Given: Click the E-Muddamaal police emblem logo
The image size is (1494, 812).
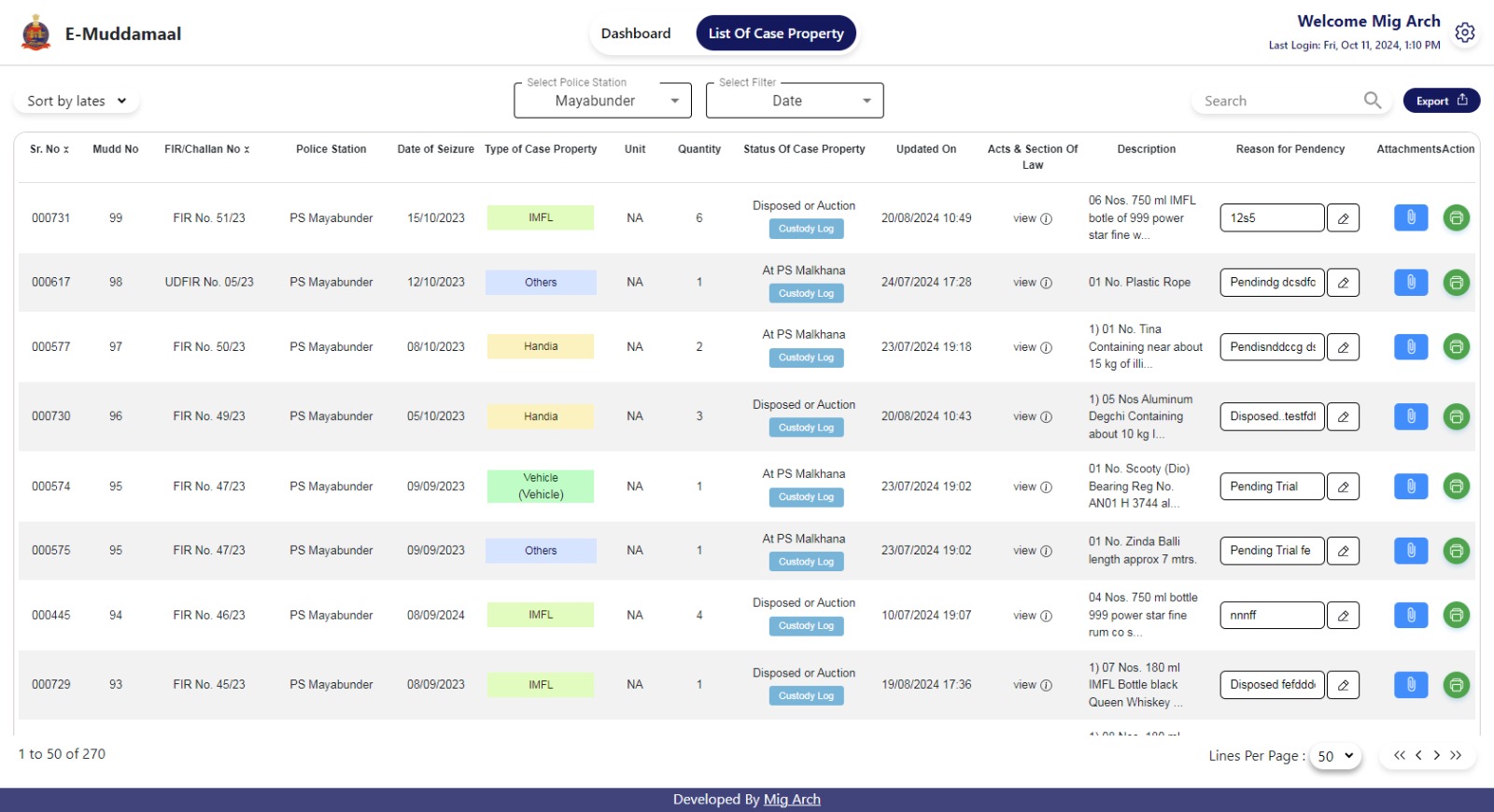Looking at the screenshot, I should pyautogui.click(x=36, y=33).
